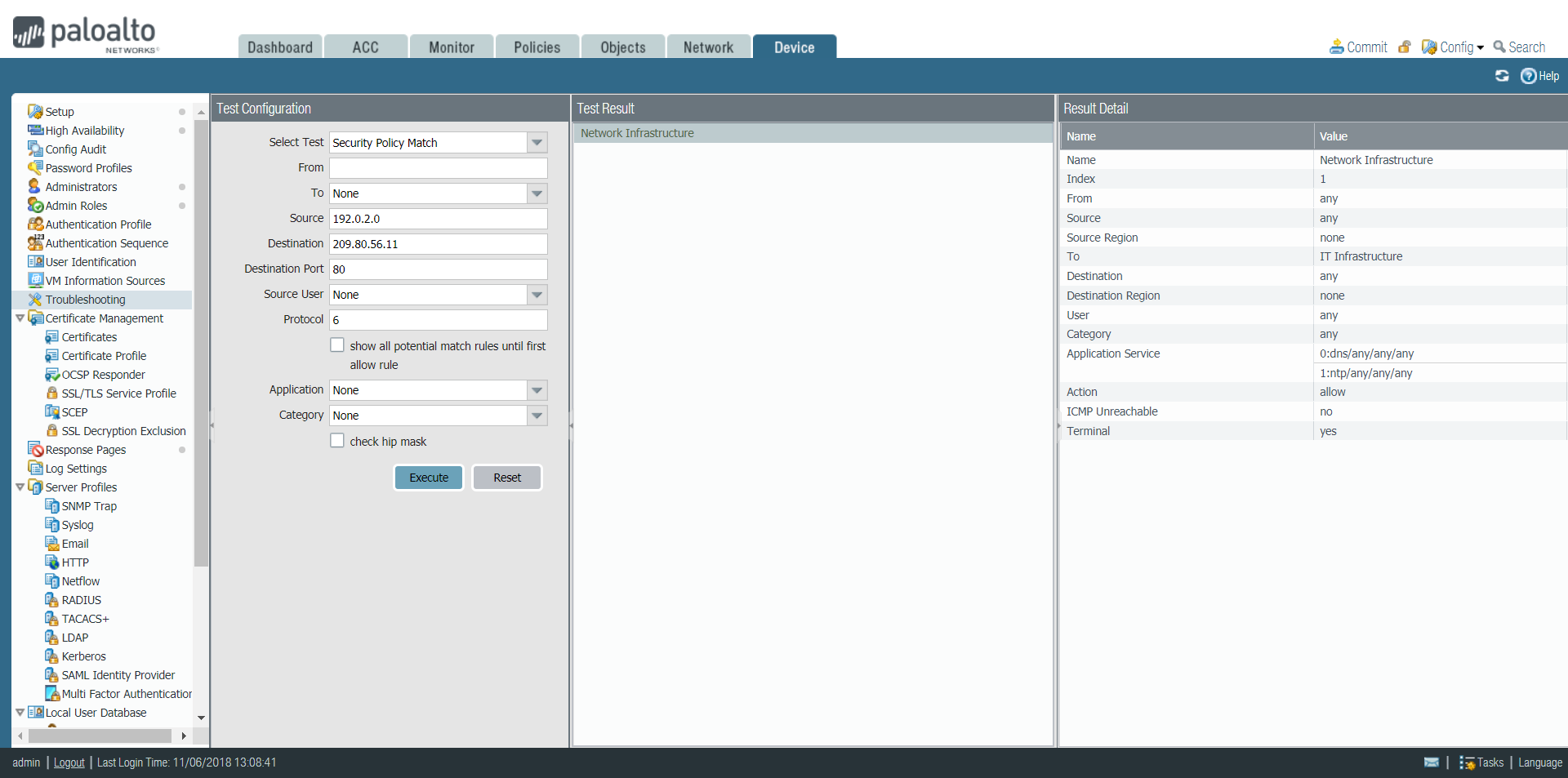The image size is (1568, 778).
Task: Open the Select Test dropdown
Action: click(x=537, y=143)
